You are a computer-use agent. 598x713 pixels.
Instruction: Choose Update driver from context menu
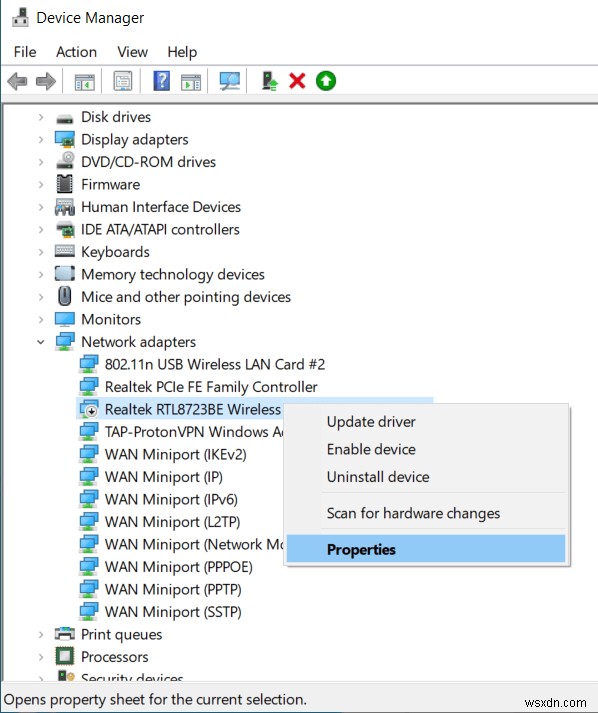(x=426, y=422)
